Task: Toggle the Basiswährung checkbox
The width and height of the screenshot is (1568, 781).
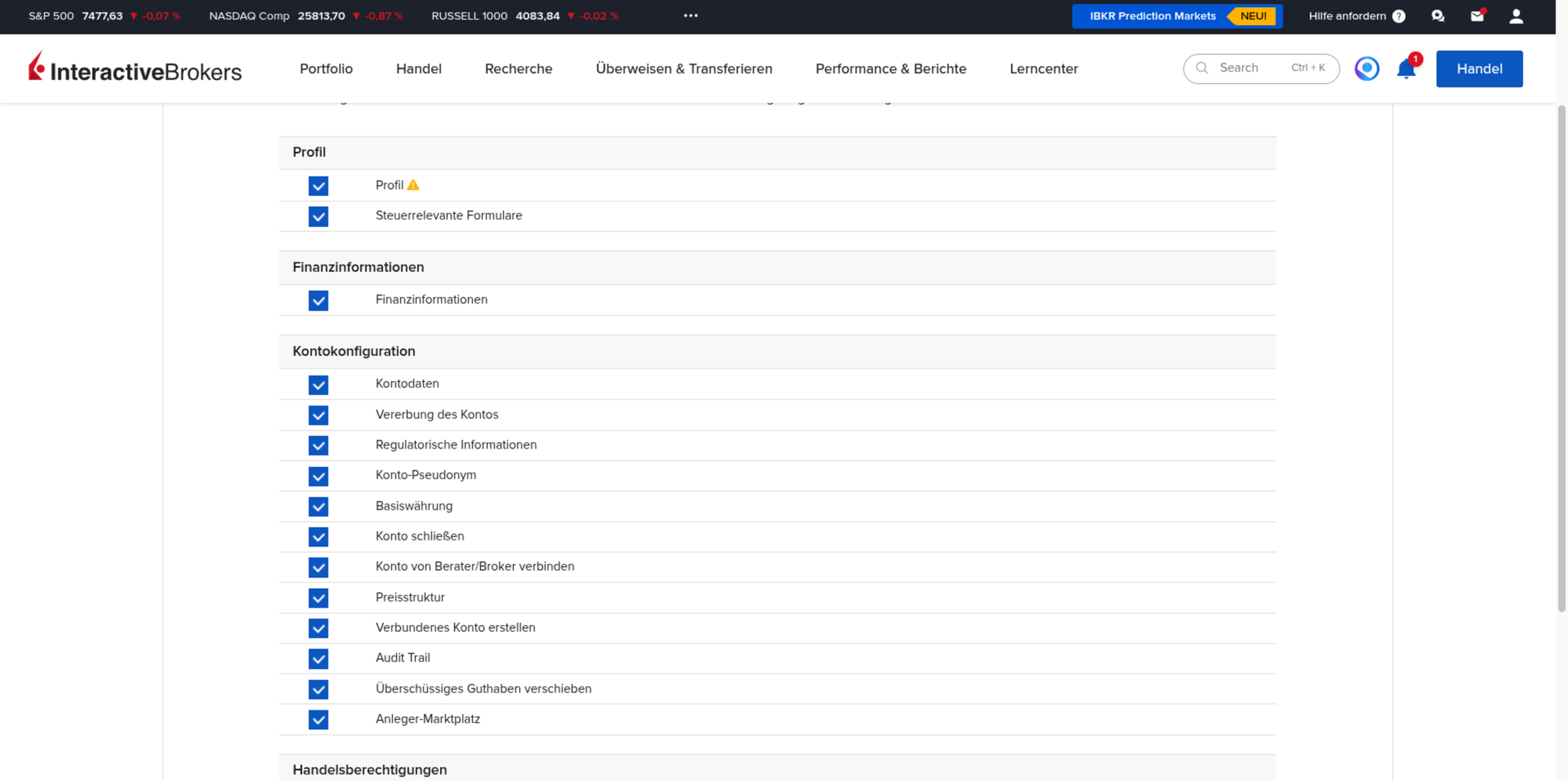Action: (x=318, y=507)
